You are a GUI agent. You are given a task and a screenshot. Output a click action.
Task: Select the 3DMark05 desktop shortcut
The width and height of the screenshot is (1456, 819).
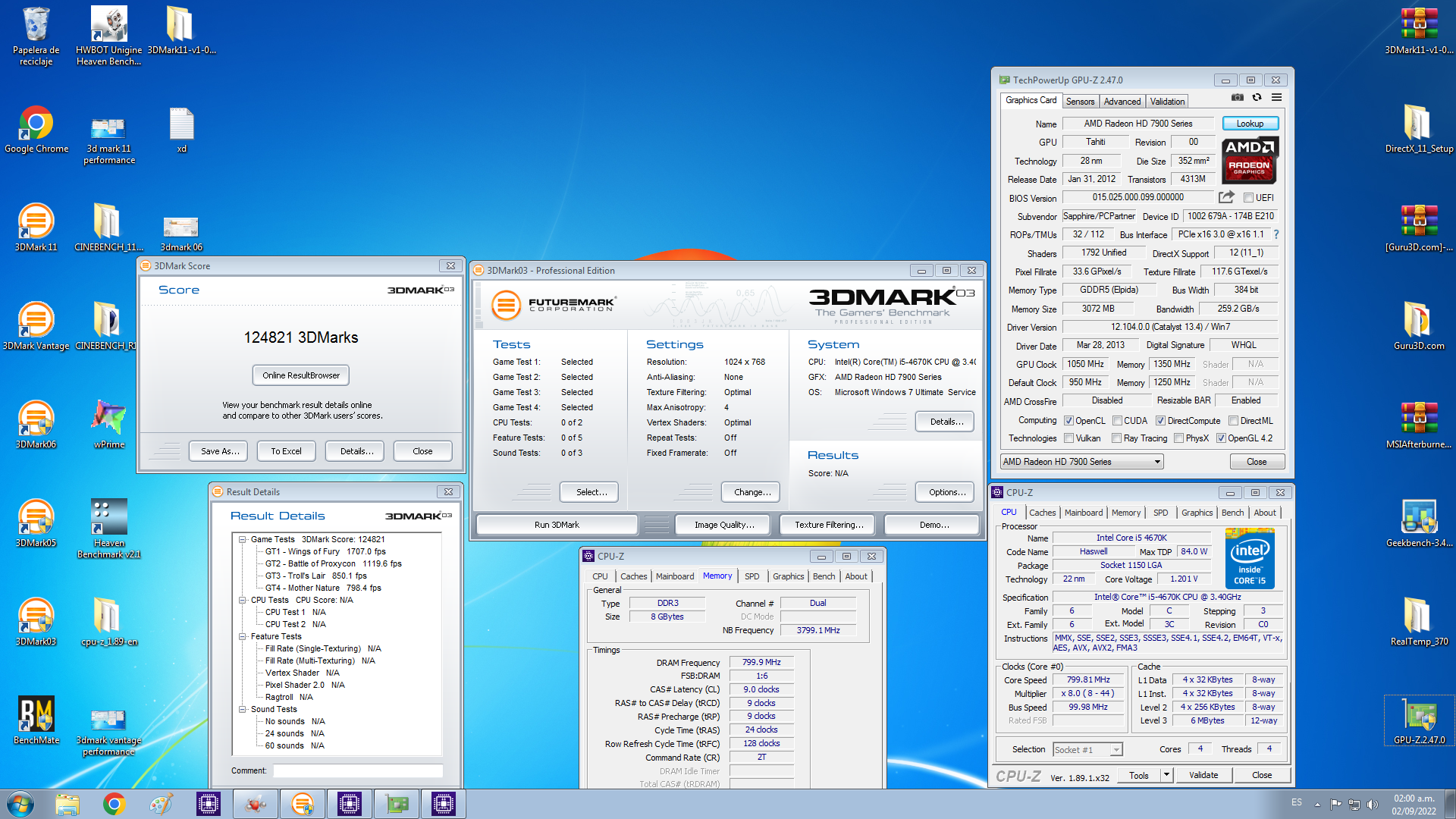(x=36, y=523)
